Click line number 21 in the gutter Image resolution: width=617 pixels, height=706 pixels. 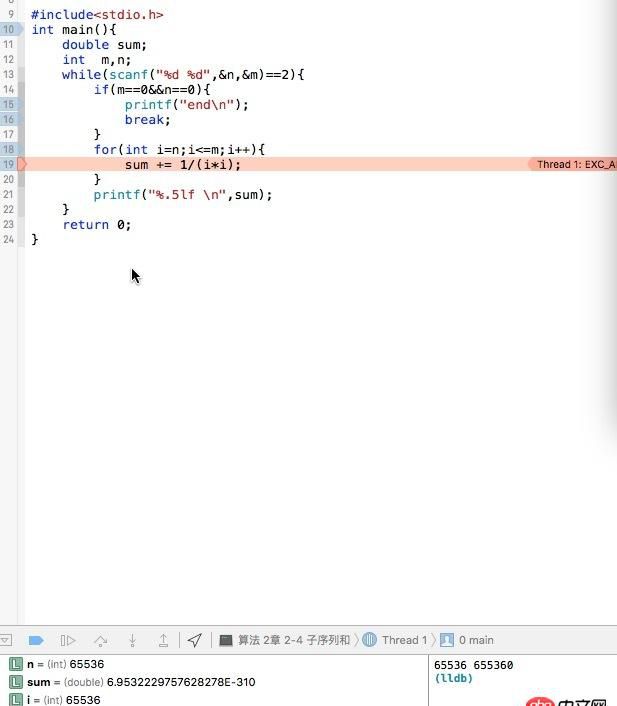[x=8, y=194]
